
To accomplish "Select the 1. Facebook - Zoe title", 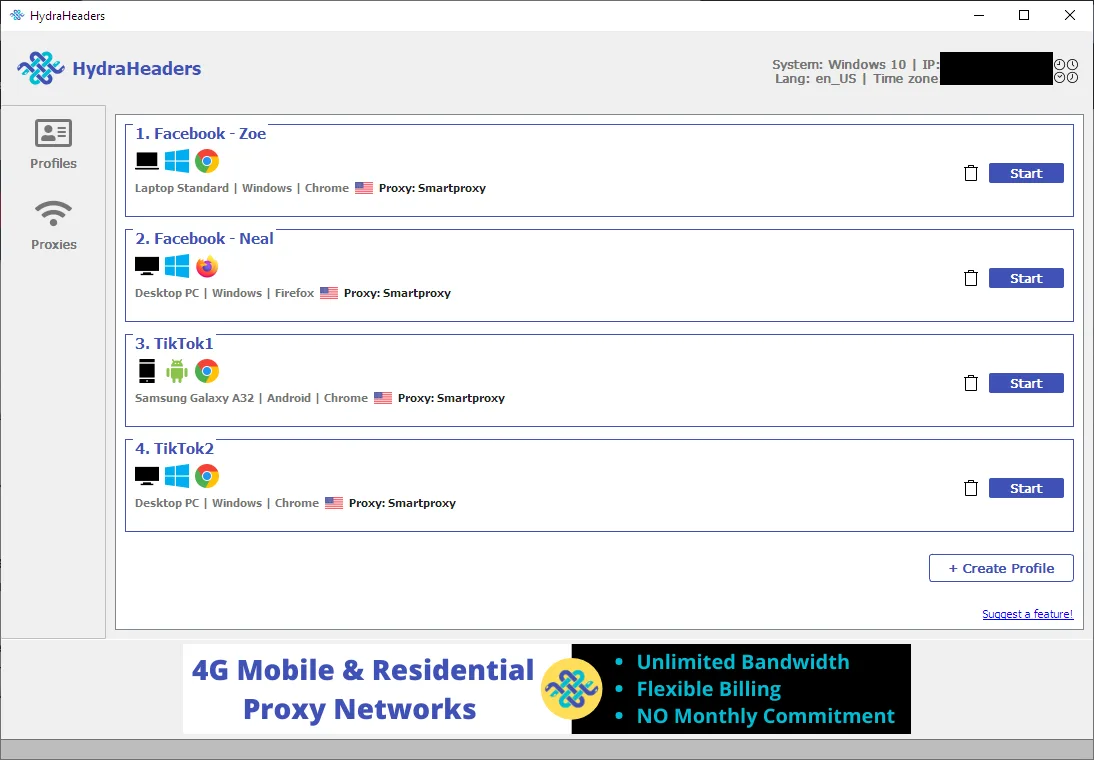I will coord(200,133).
